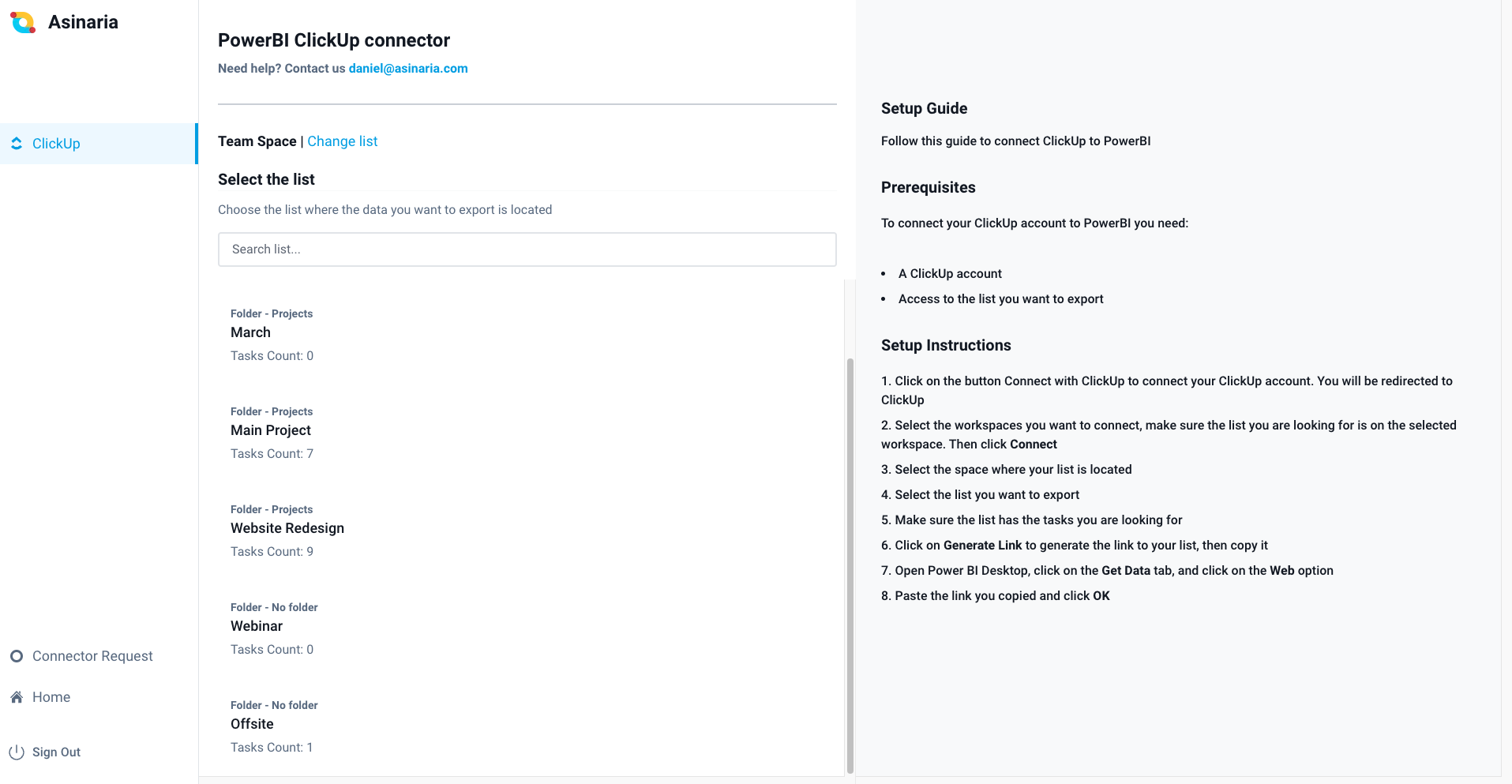Open Connector Request from the sidebar
The height and width of the screenshot is (784, 1512).
click(x=92, y=656)
